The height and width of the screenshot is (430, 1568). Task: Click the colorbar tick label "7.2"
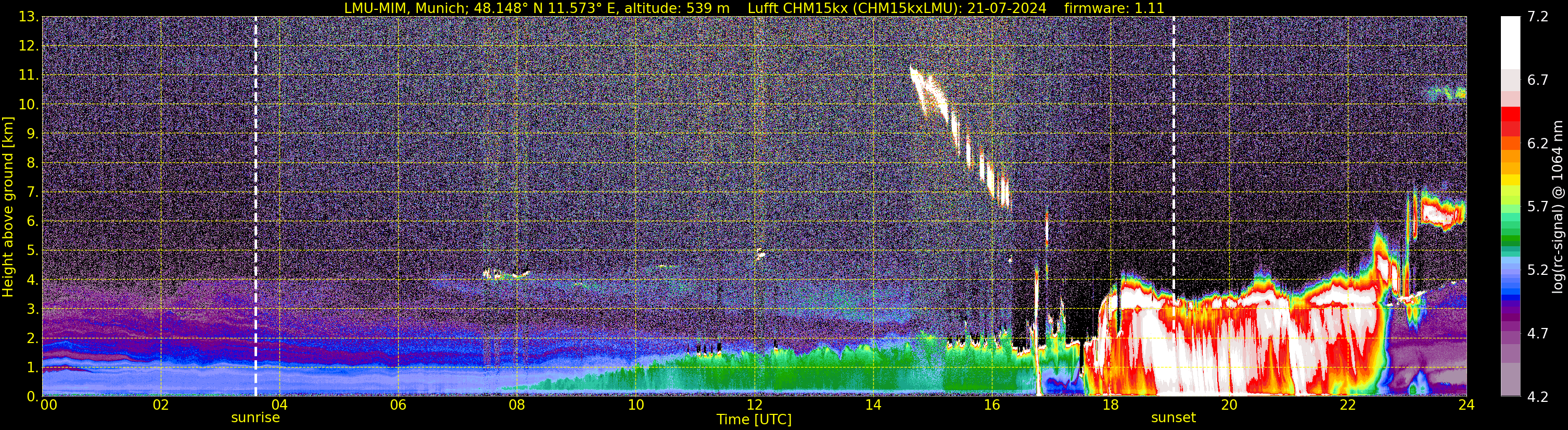1538,17
